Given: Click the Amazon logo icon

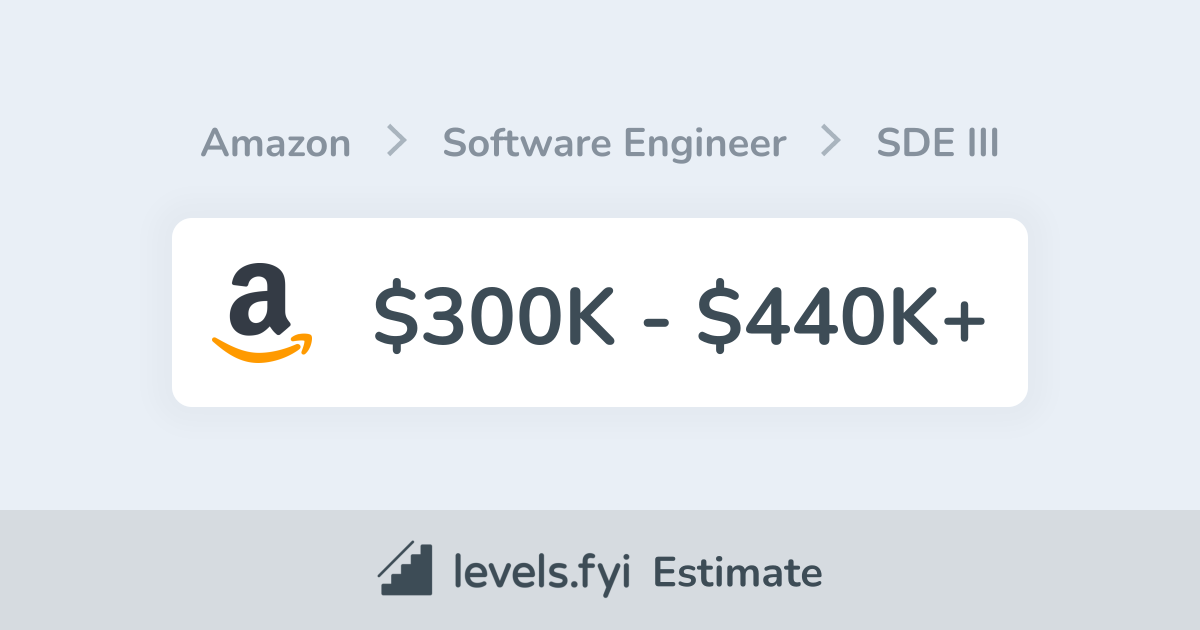Looking at the screenshot, I should point(262,312).
